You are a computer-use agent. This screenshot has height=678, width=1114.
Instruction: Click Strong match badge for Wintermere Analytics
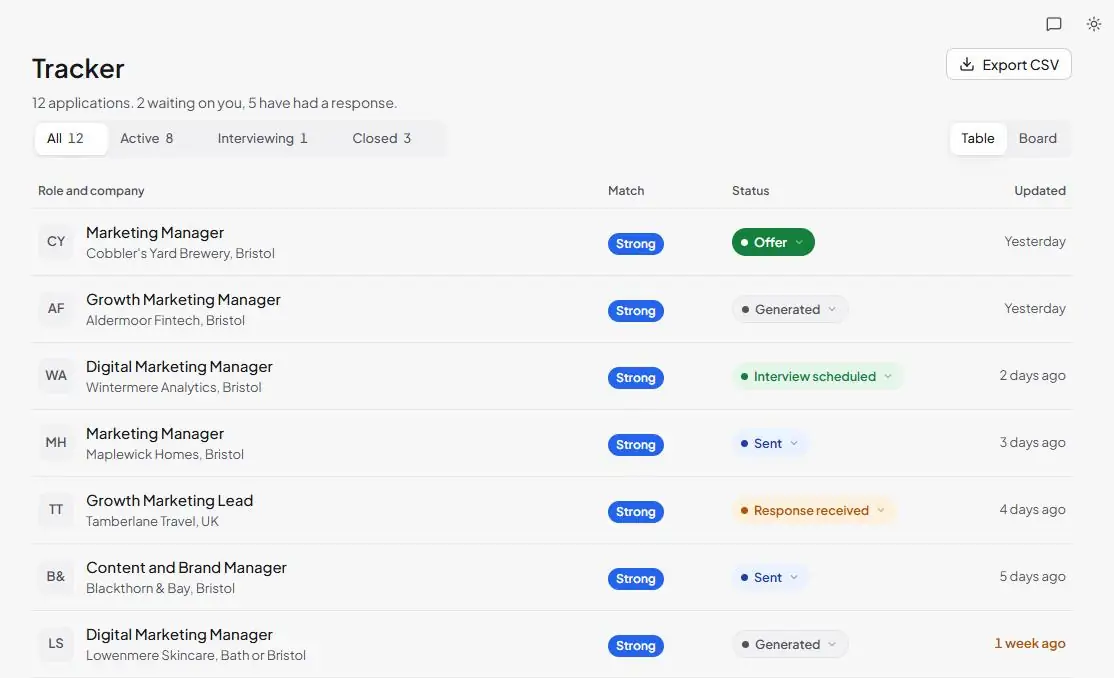pyautogui.click(x=635, y=377)
